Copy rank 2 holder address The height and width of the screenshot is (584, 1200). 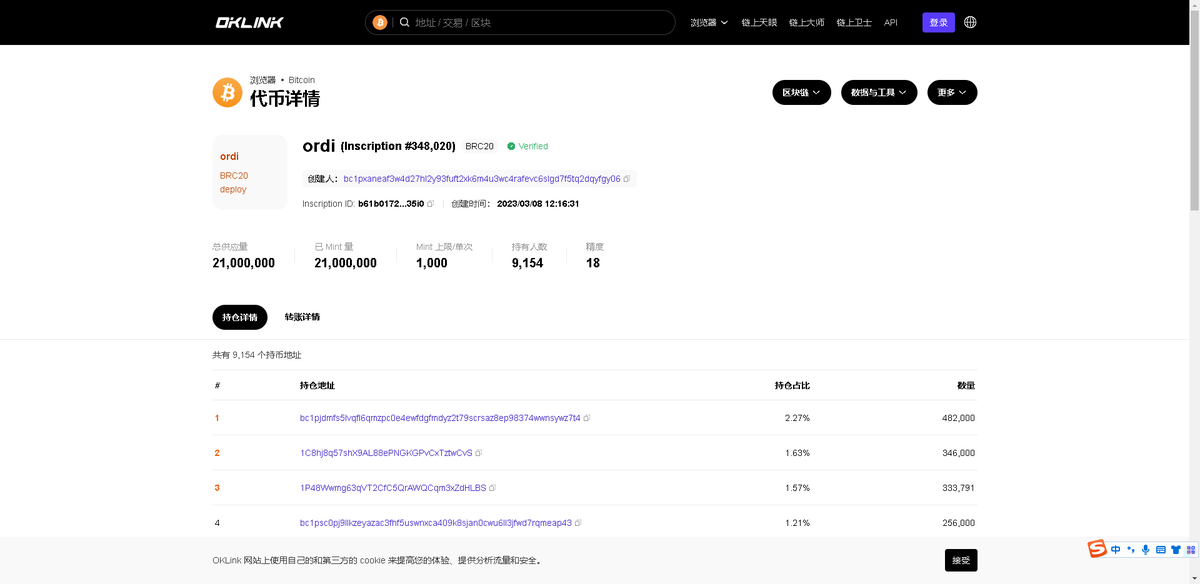click(x=479, y=453)
